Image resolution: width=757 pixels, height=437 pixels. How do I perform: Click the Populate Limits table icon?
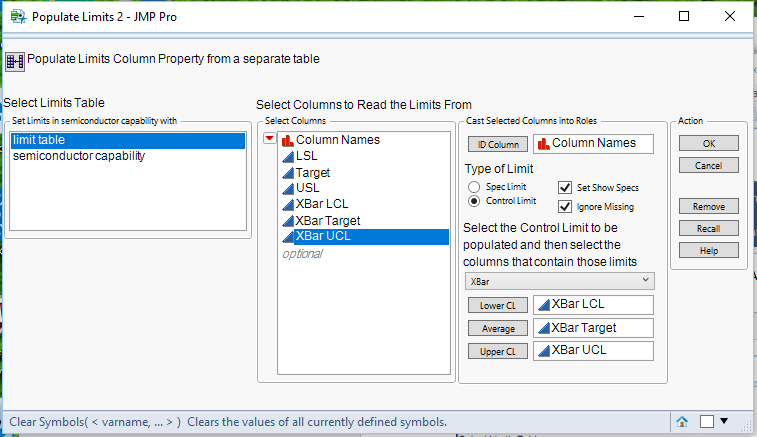point(15,60)
